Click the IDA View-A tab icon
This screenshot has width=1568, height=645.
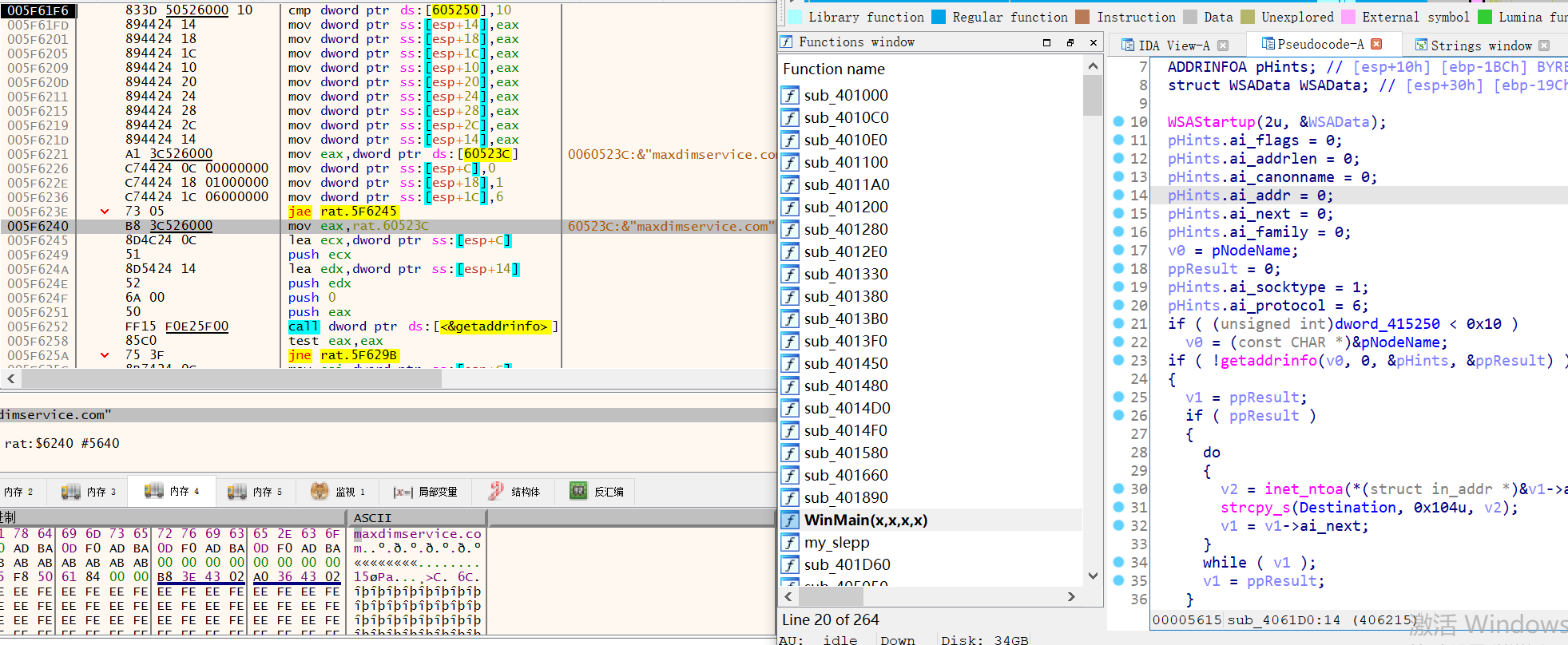(1127, 46)
